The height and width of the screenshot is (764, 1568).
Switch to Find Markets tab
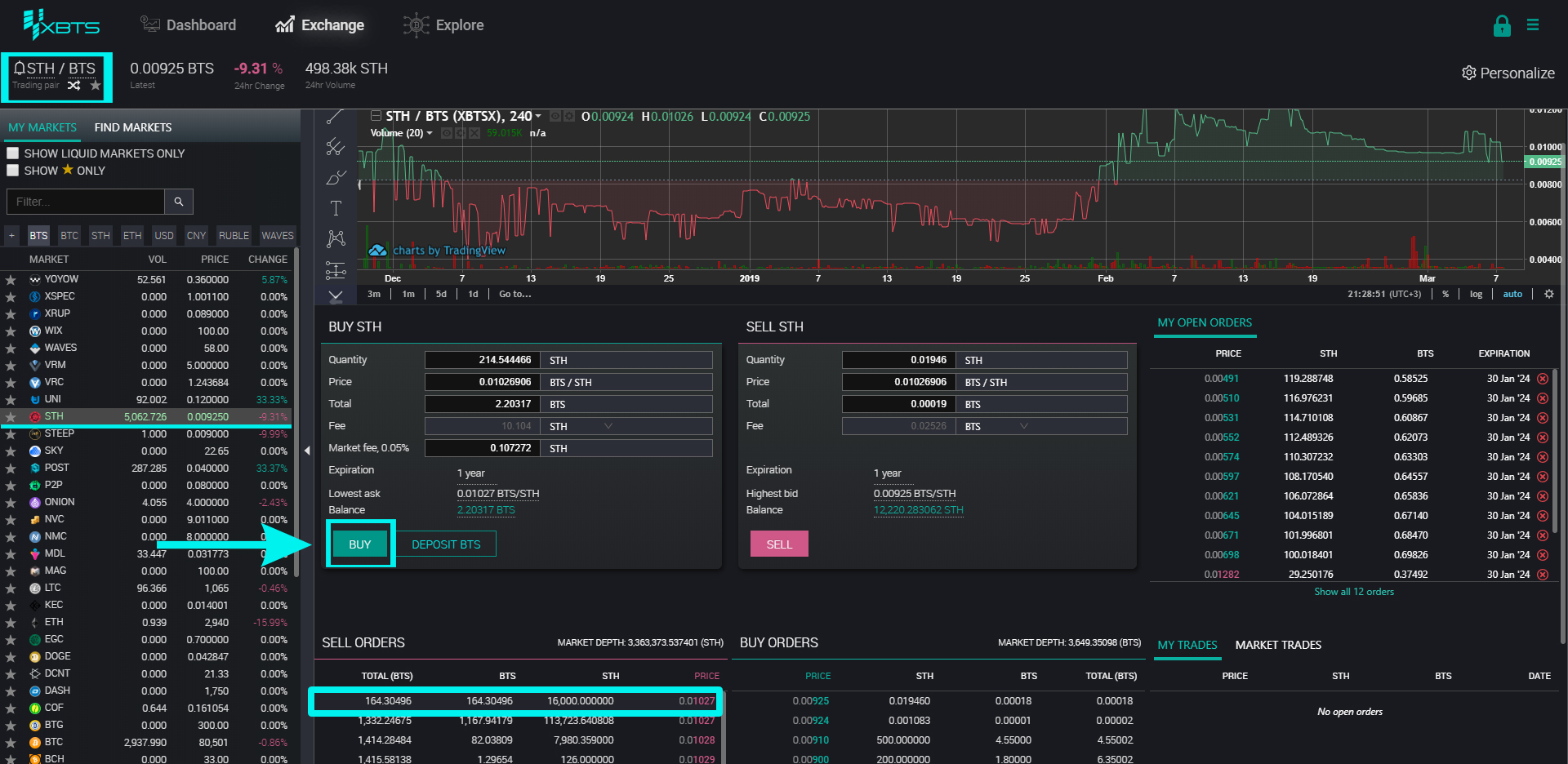(133, 127)
